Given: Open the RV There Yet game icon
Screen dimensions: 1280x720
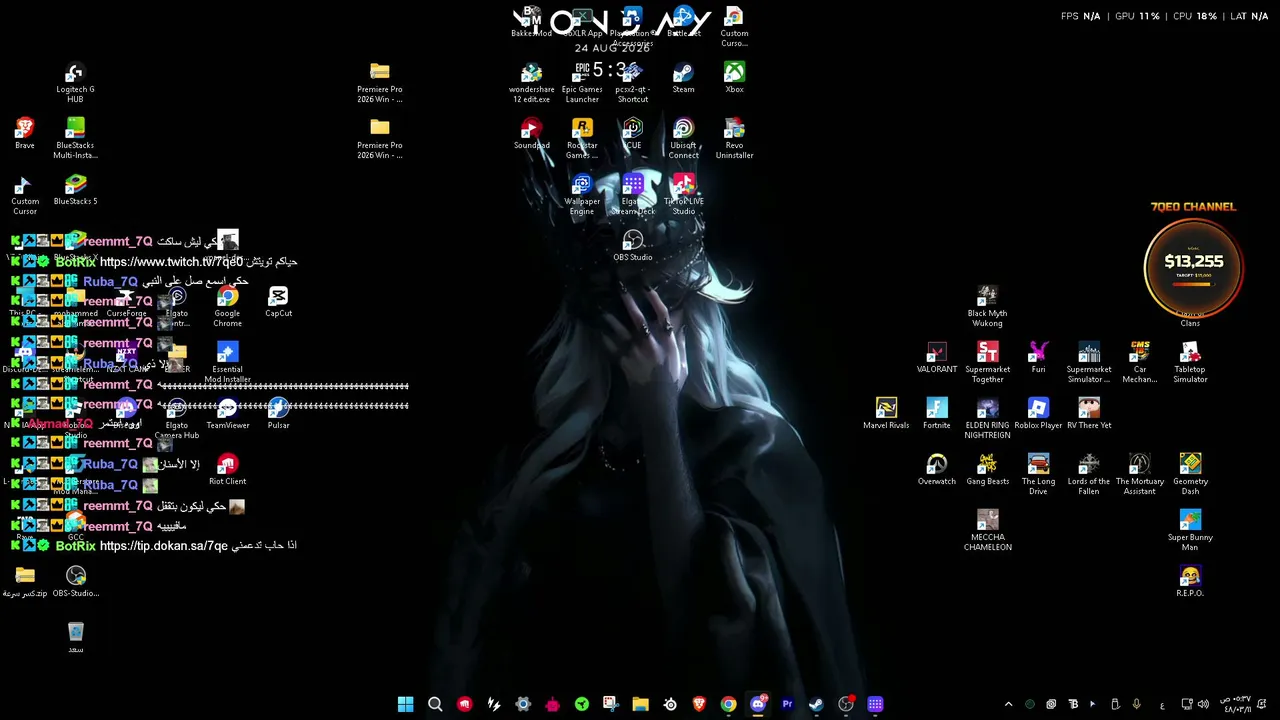Looking at the screenshot, I should [1089, 414].
